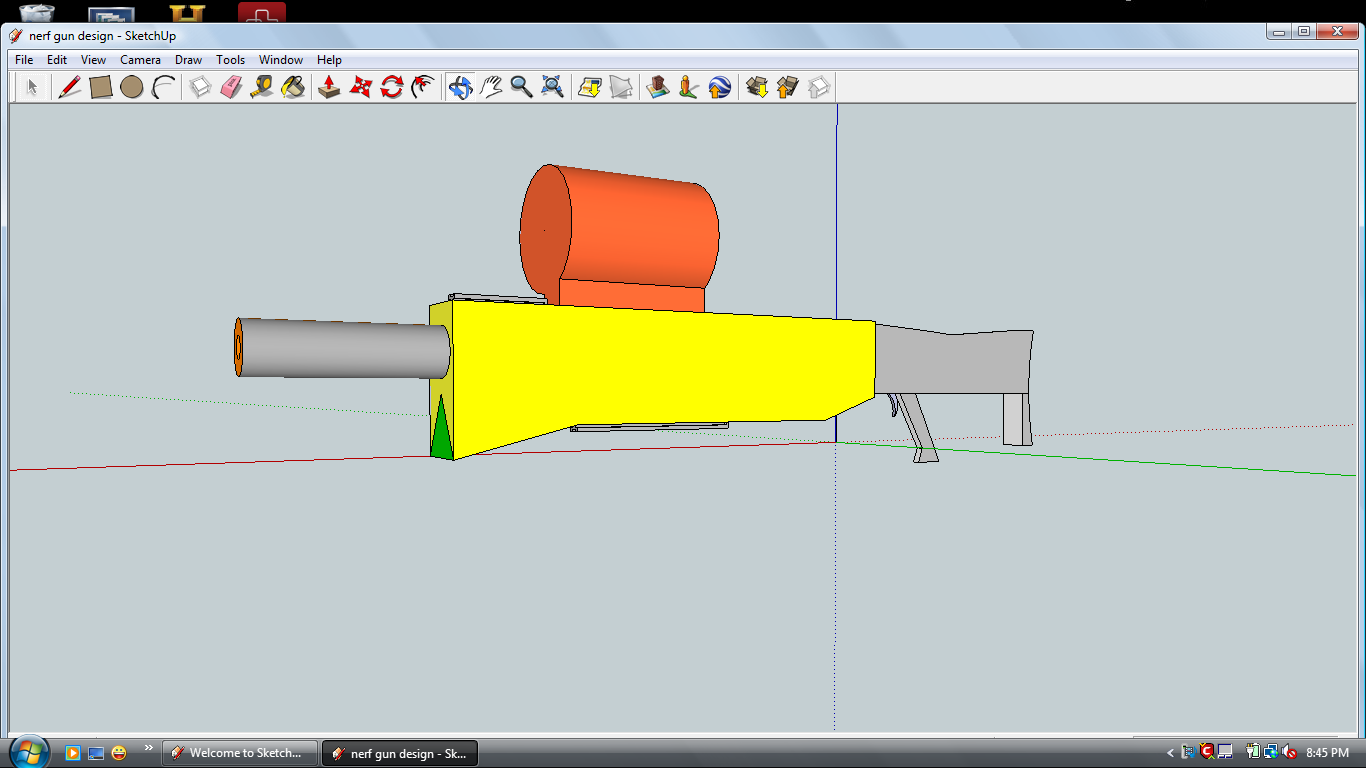Screen dimensions: 1366x768
Task: Select the Offset tool
Action: (x=423, y=87)
